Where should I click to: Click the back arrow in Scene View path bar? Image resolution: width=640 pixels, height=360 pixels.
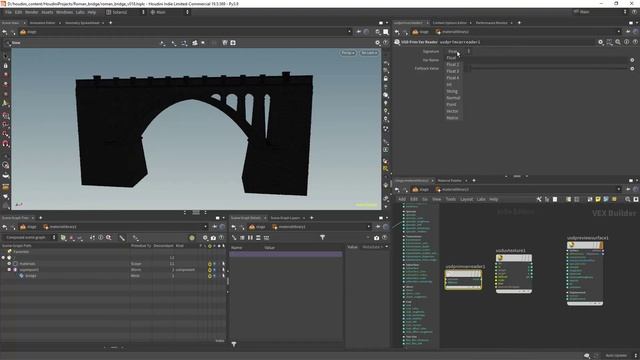(x=4, y=32)
